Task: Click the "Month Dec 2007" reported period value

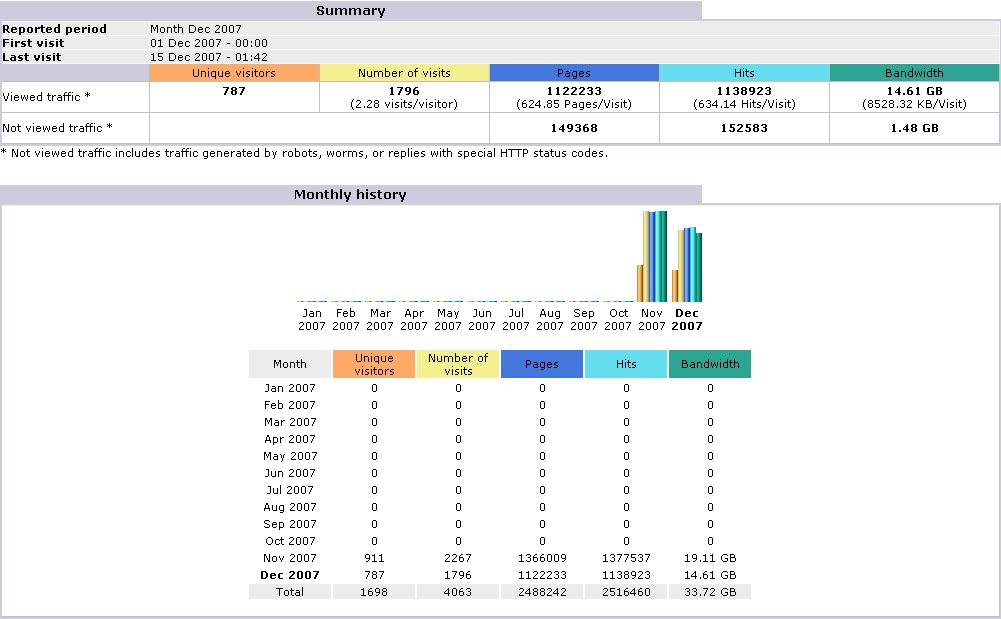Action: 195,29
